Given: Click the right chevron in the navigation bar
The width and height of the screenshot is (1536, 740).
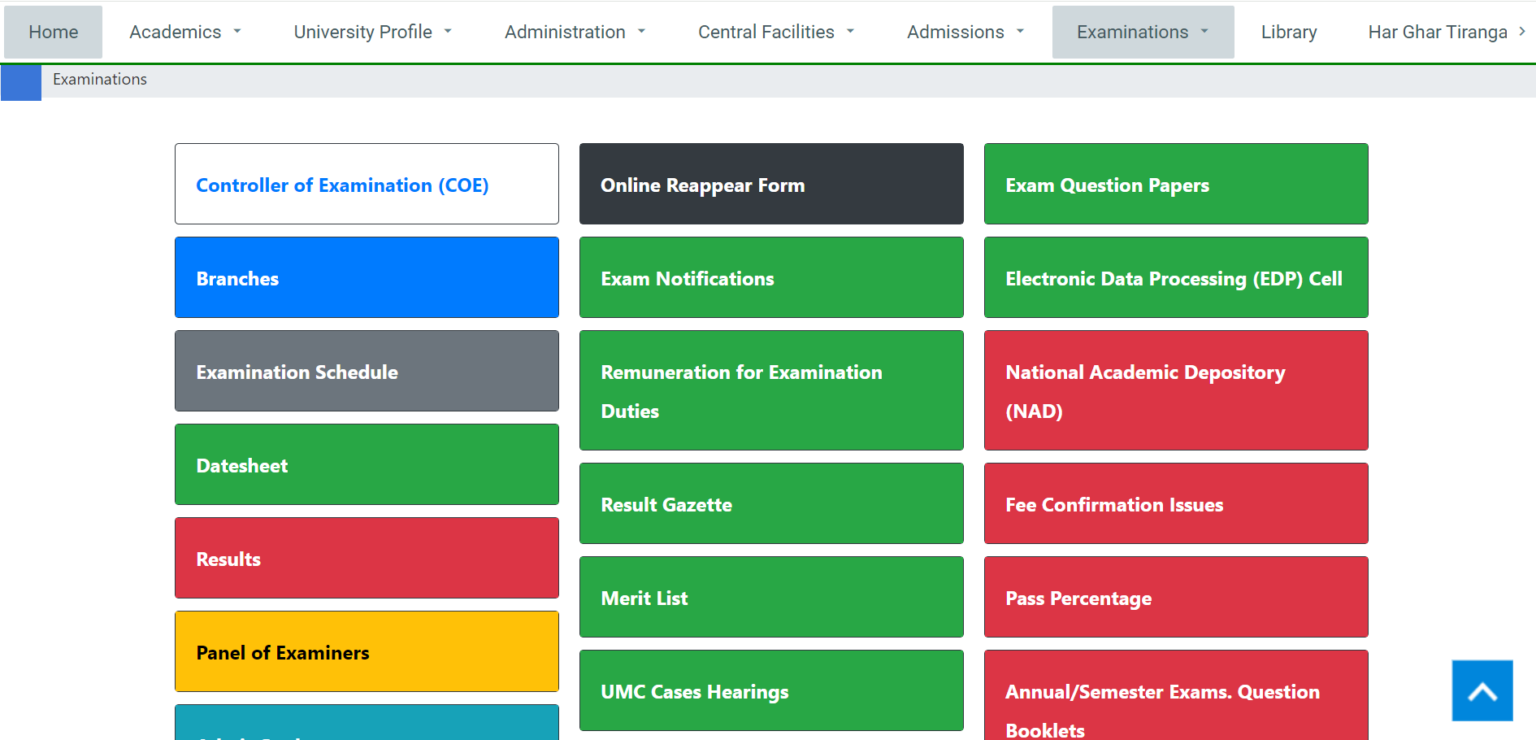Looking at the screenshot, I should pos(1522,32).
